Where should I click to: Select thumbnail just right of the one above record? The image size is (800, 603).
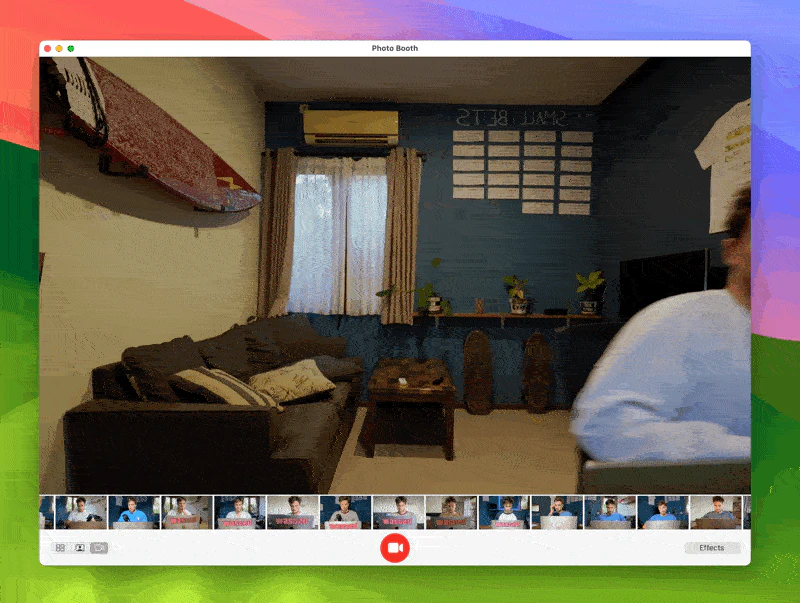(x=451, y=512)
